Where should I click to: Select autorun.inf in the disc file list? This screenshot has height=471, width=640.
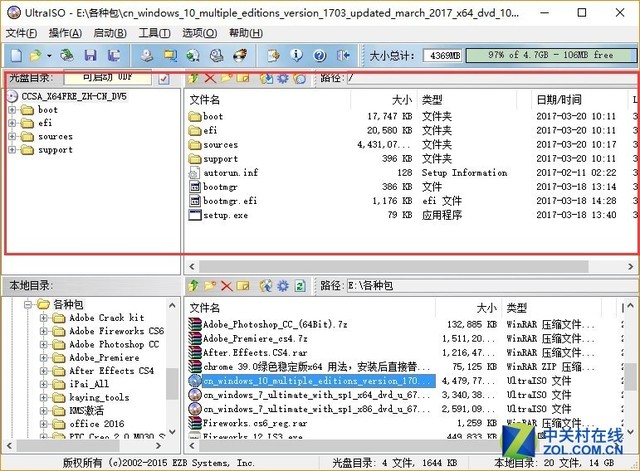[x=231, y=173]
